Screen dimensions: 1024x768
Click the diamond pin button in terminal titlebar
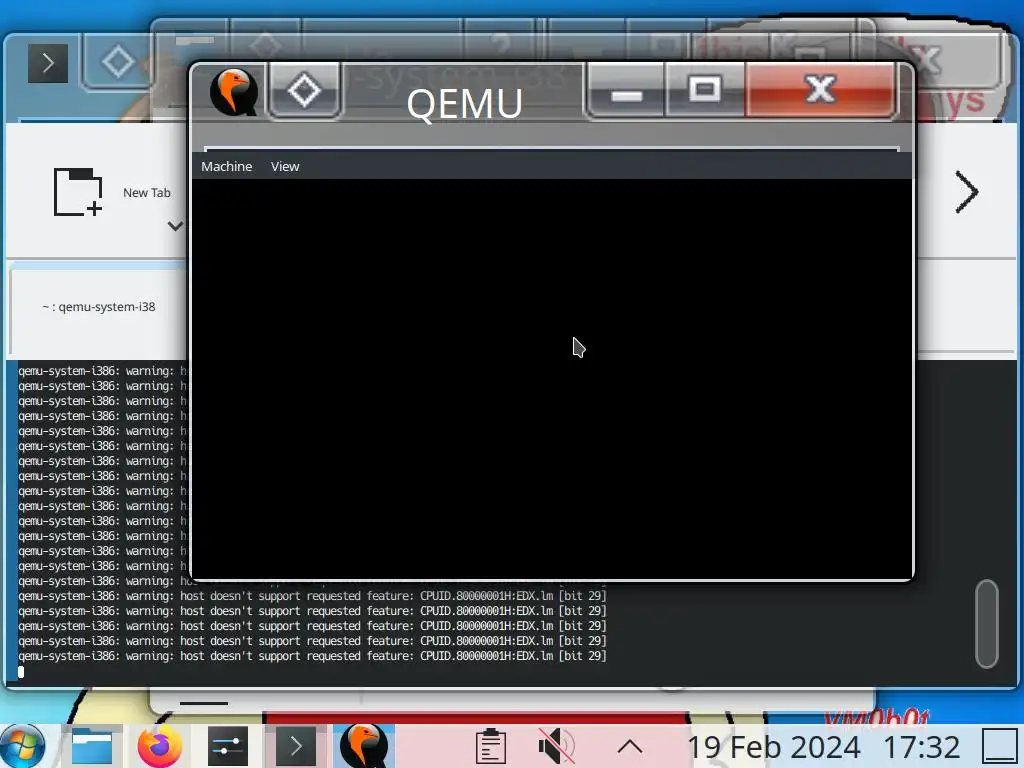coord(118,62)
